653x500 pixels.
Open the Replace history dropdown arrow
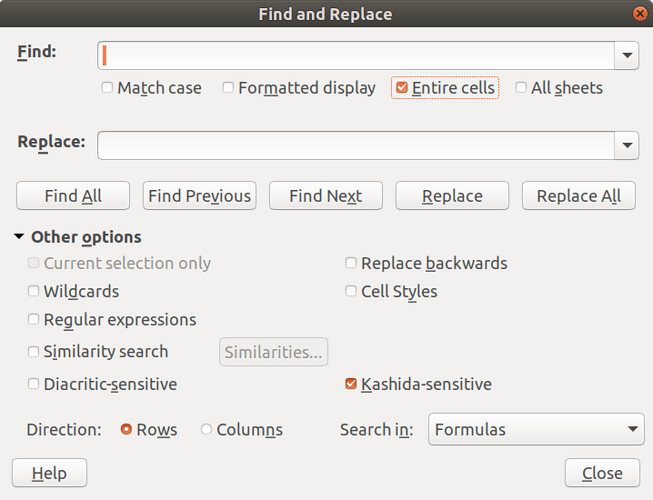click(x=627, y=145)
